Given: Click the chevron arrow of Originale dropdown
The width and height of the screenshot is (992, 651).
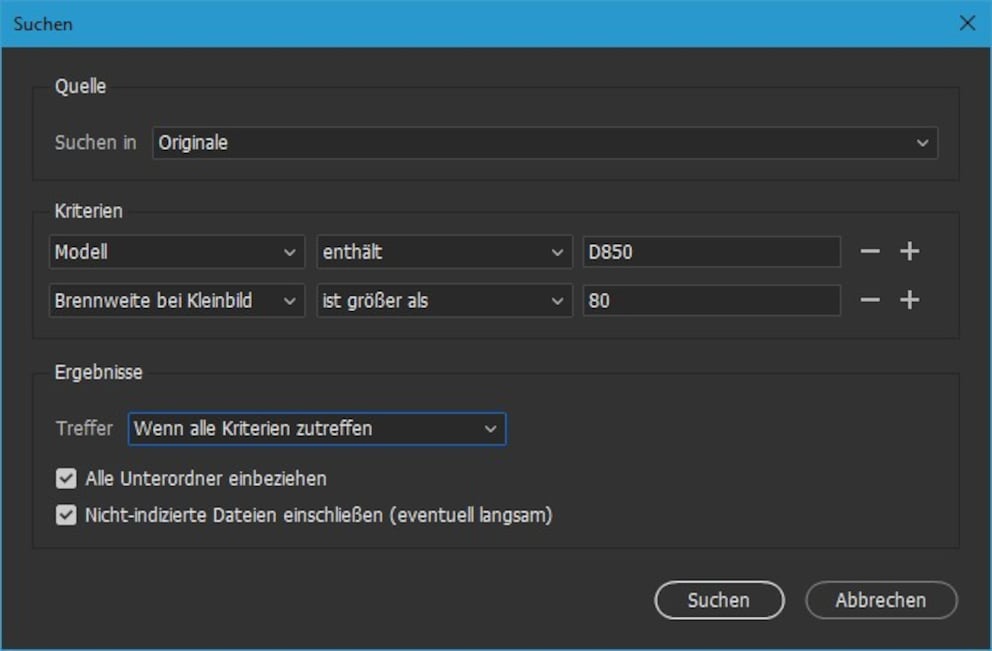Looking at the screenshot, I should [922, 143].
